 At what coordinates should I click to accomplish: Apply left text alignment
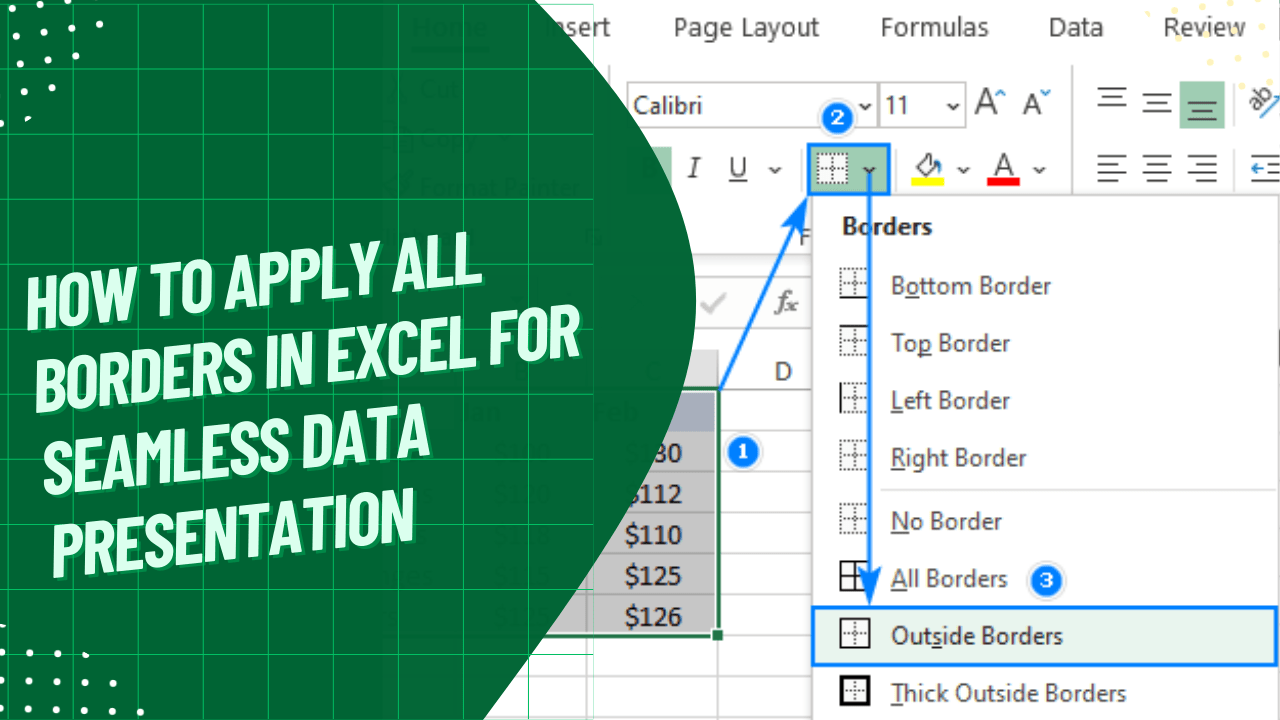tap(1111, 168)
